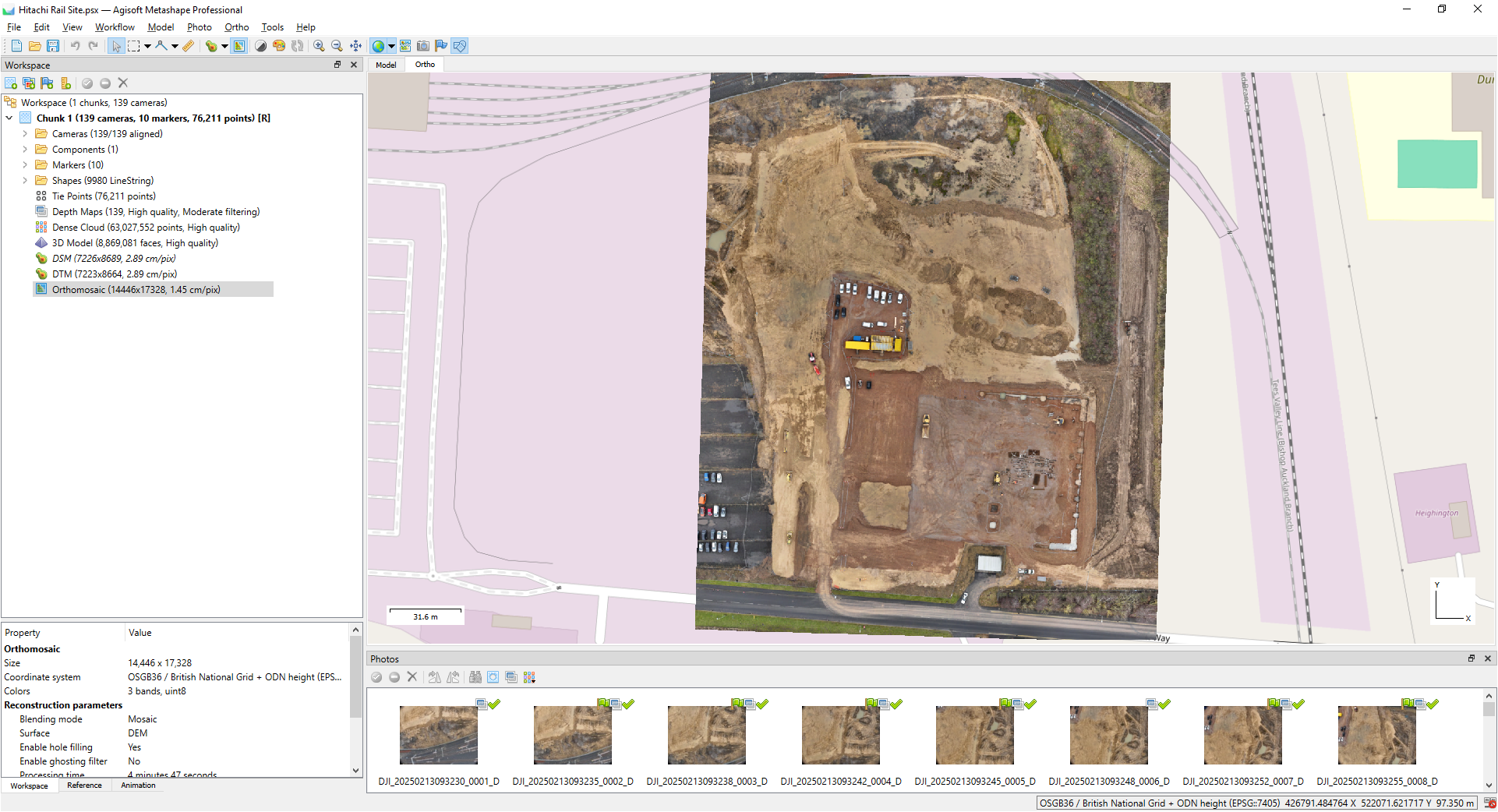The width and height of the screenshot is (1498, 812).
Task: Select the draw polyline tool
Action: [161, 46]
